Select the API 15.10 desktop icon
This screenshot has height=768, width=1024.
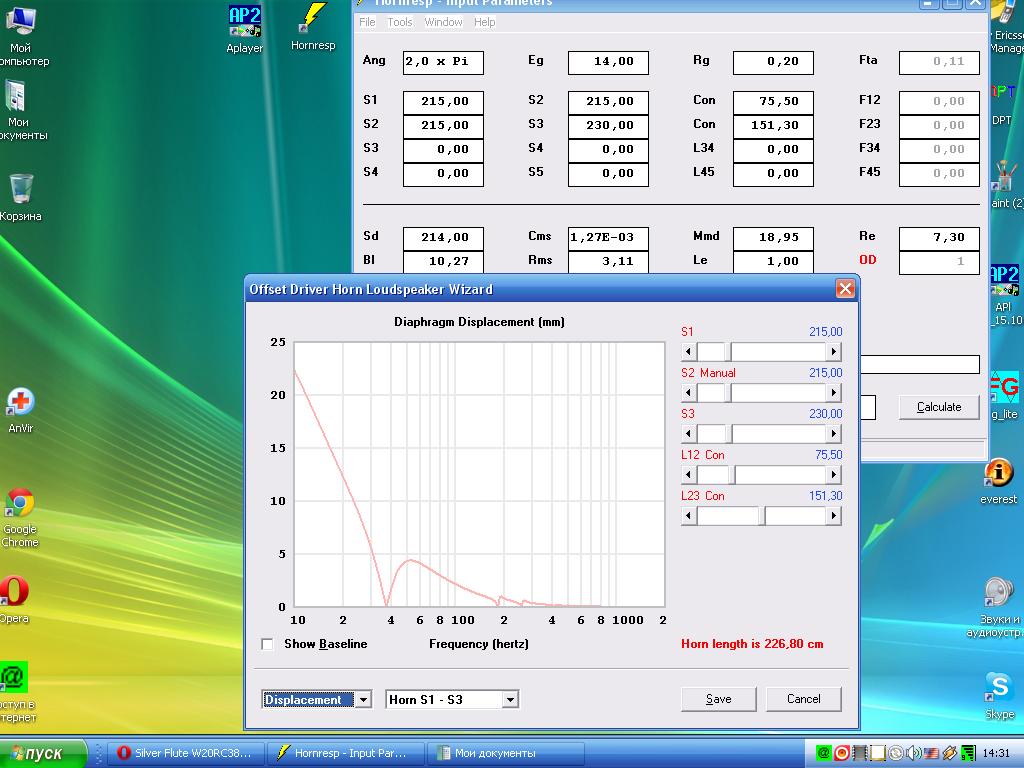1006,295
